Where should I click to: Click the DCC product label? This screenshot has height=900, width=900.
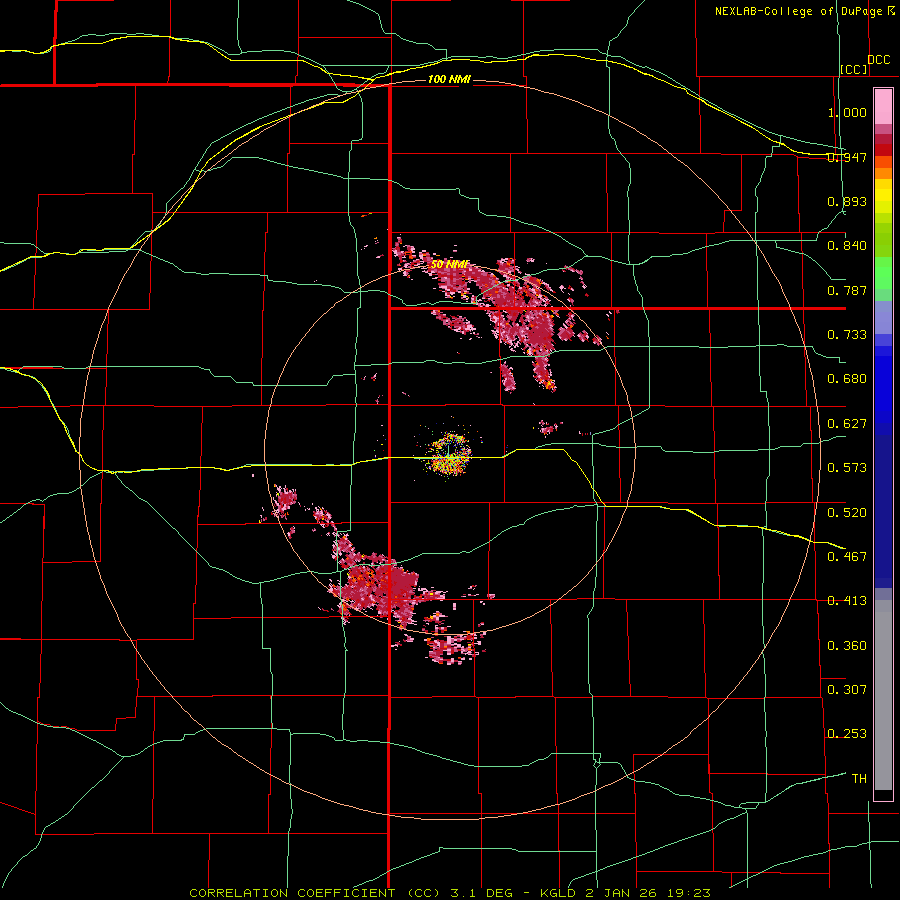pos(878,60)
